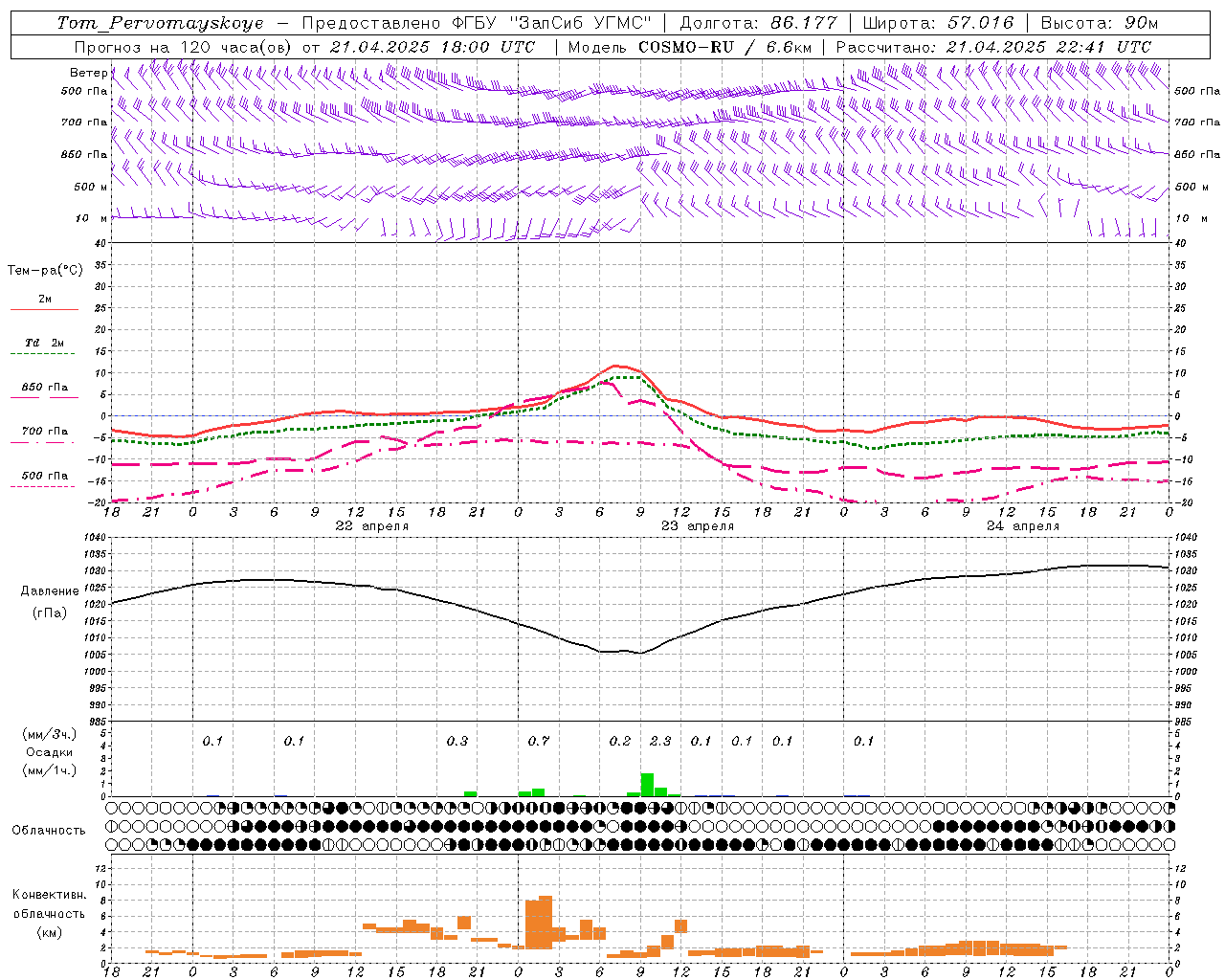This screenshot has height=980, width=1225.
Task: Click the precipitation value 0.7
Action: pyautogui.click(x=539, y=741)
